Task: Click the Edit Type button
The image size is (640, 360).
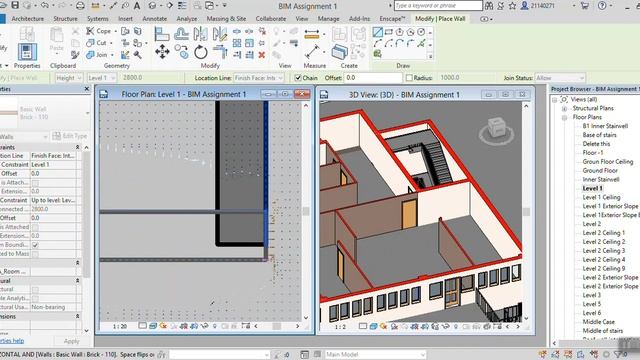Action: click(70, 136)
